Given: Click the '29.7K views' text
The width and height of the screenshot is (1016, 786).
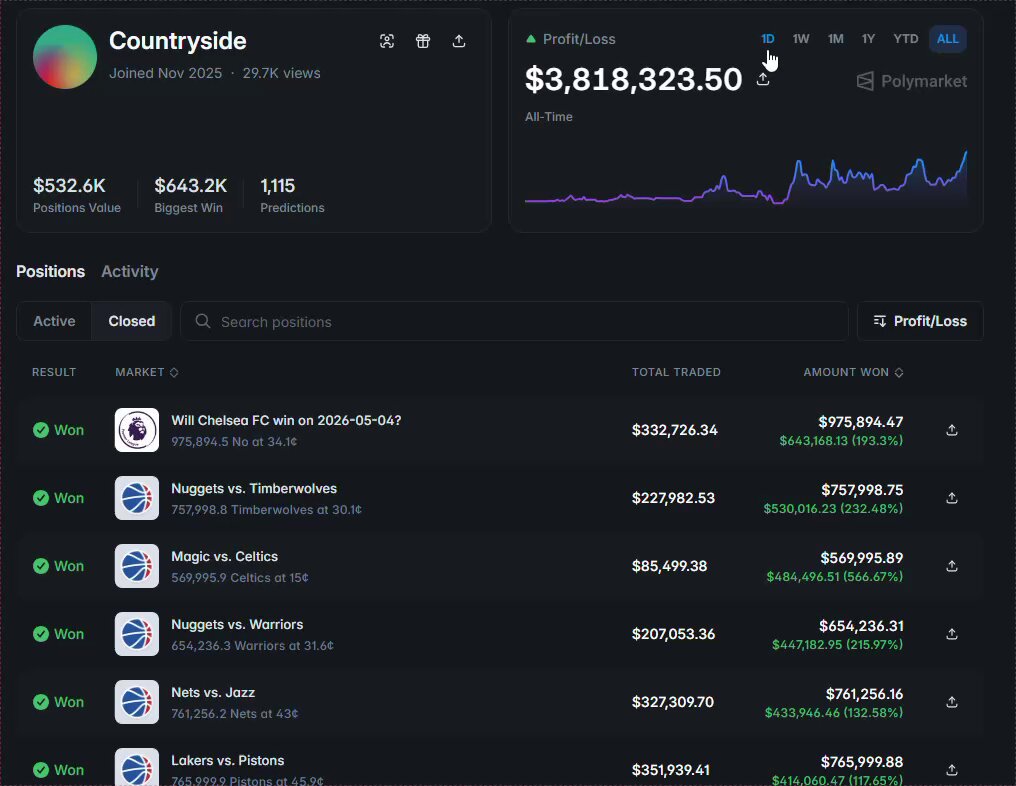Looking at the screenshot, I should coord(281,73).
